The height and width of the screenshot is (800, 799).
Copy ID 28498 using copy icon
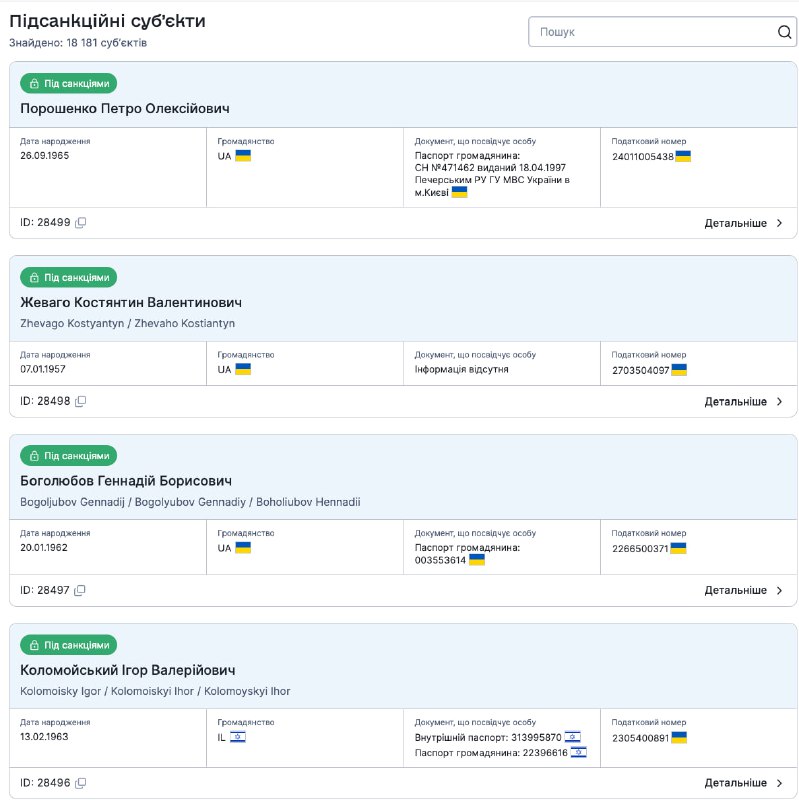tap(81, 402)
